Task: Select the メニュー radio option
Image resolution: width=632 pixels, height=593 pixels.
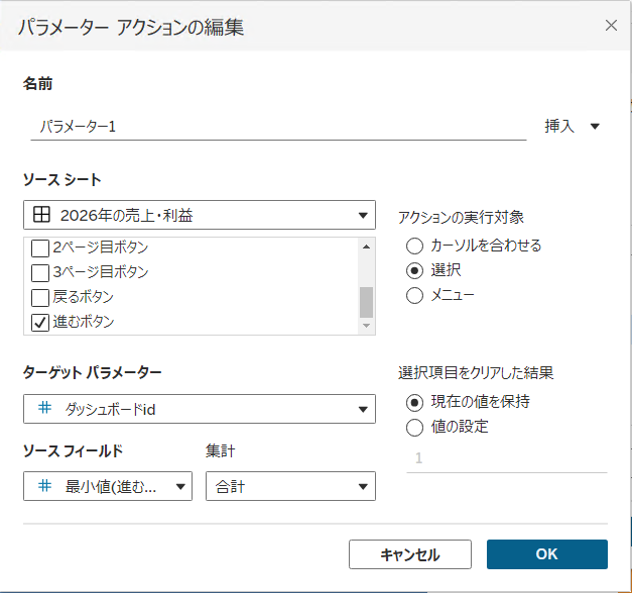Action: [414, 295]
